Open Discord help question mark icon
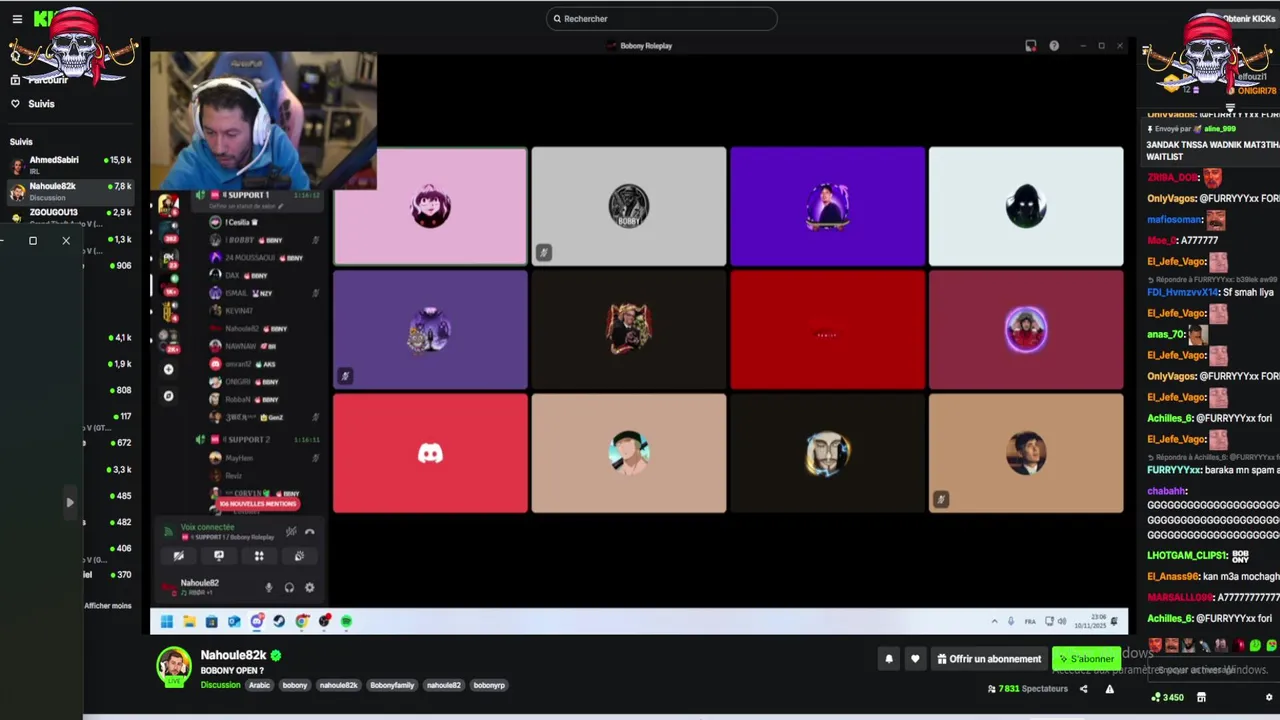Screen dimensions: 1280x720 tap(1054, 46)
